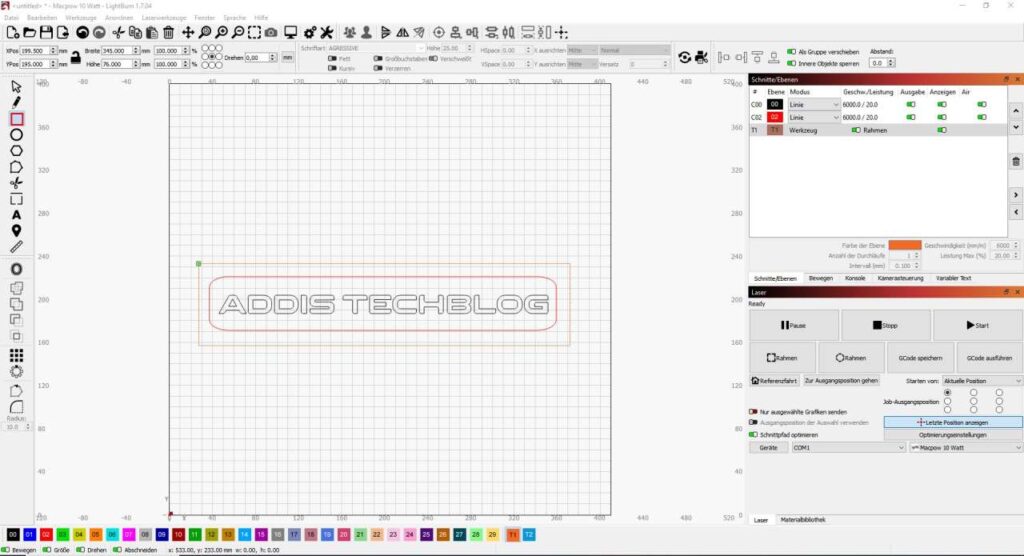Pick the blue 01 palette swatch
This screenshot has width=1024, height=556.
[29, 534]
